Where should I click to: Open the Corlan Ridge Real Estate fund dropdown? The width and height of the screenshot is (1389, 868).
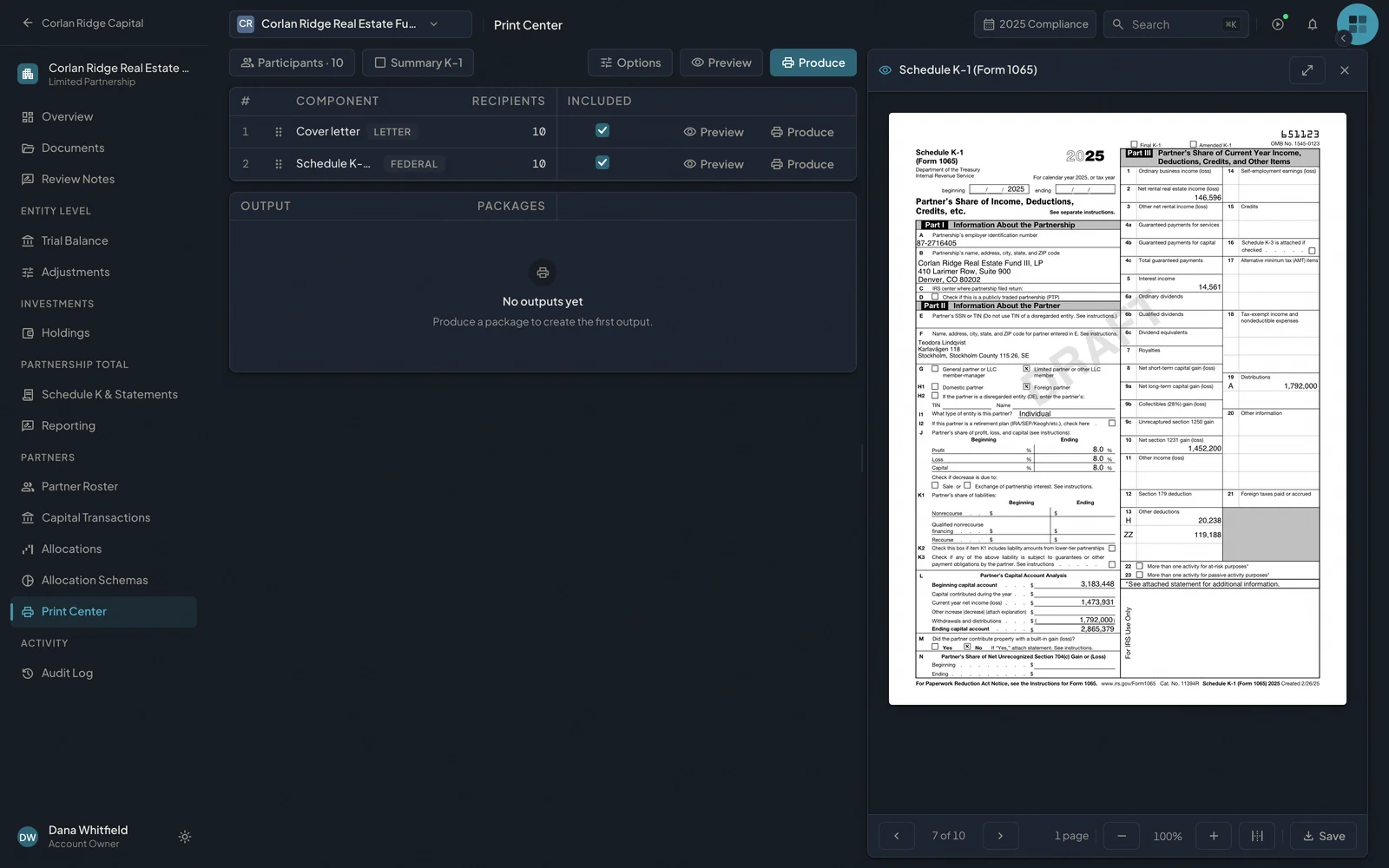[351, 24]
